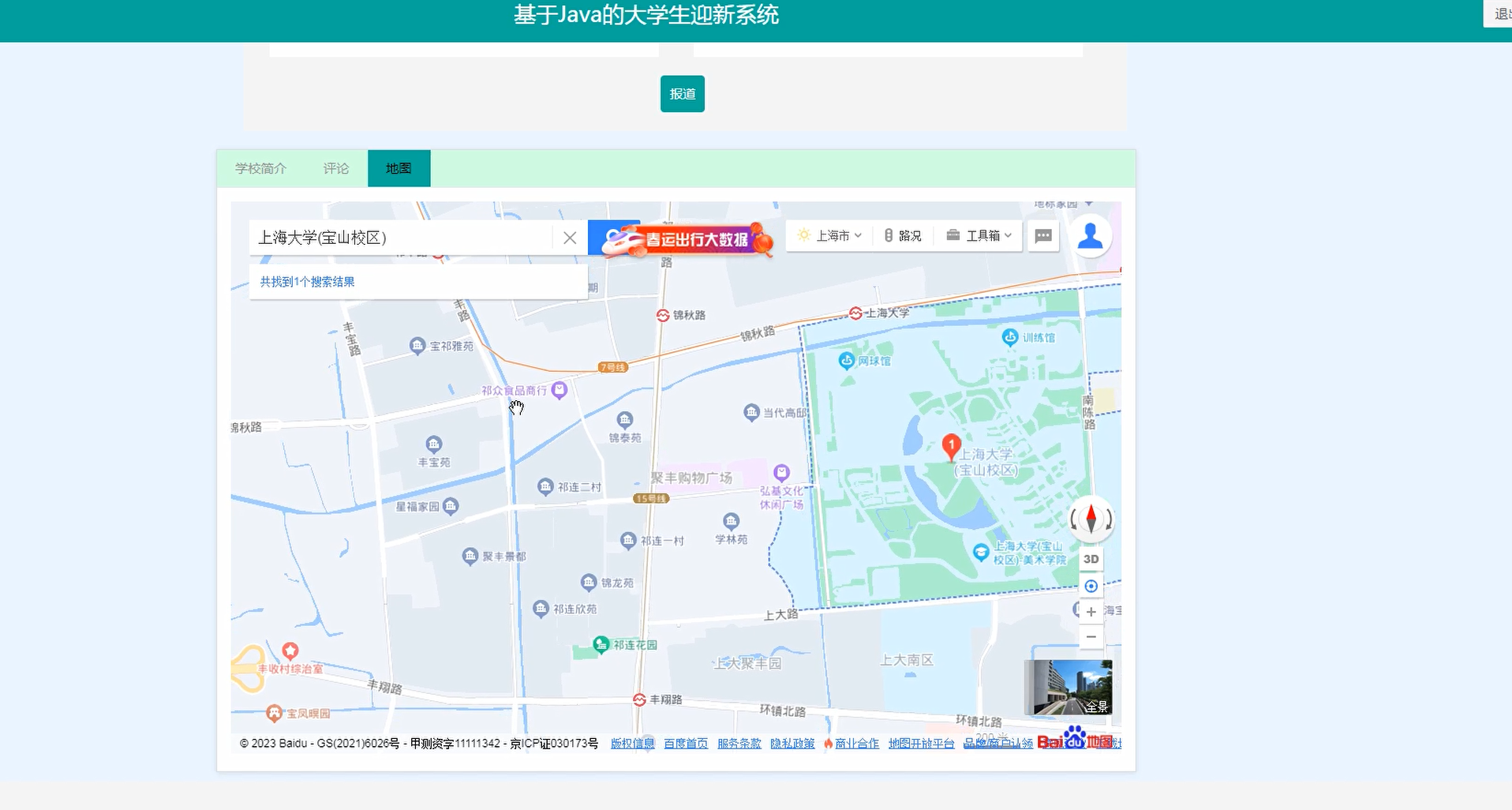Open the 评论 tab
This screenshot has width=1512, height=810.
335,168
